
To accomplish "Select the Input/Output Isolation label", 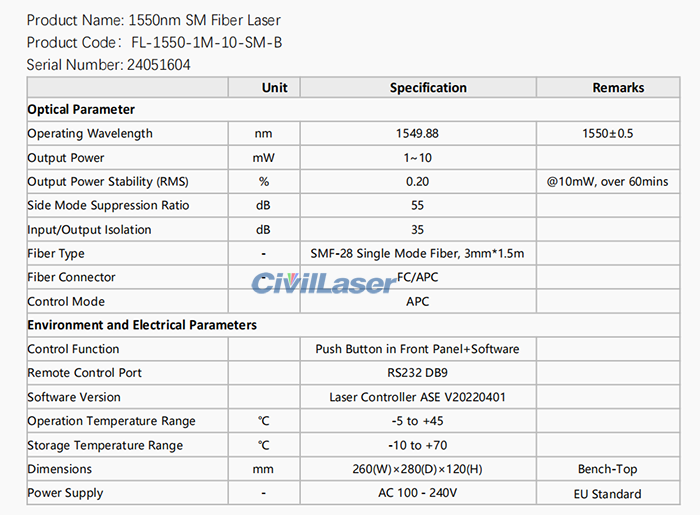I will point(89,229).
